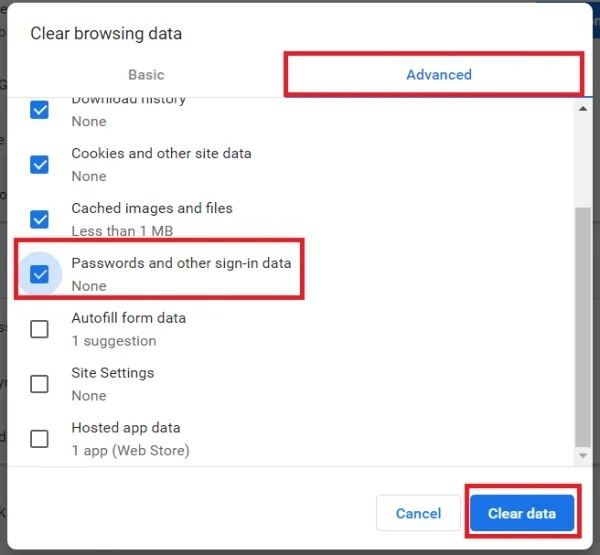Toggle the Cached images and files checkbox
The height and width of the screenshot is (555, 600).
click(x=39, y=219)
